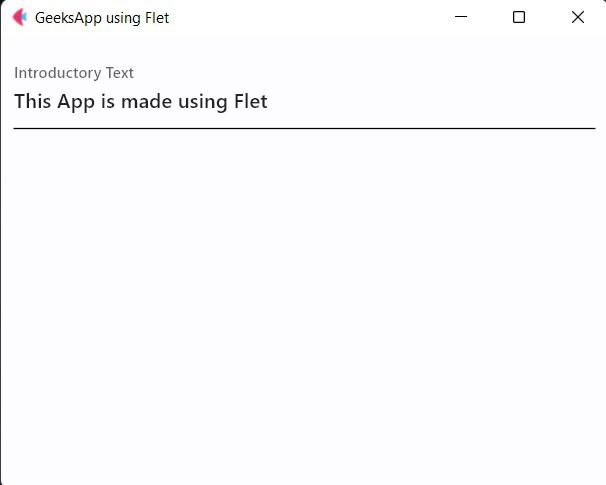Minimize the GeeksApp window
606x485 pixels.
[x=461, y=17]
